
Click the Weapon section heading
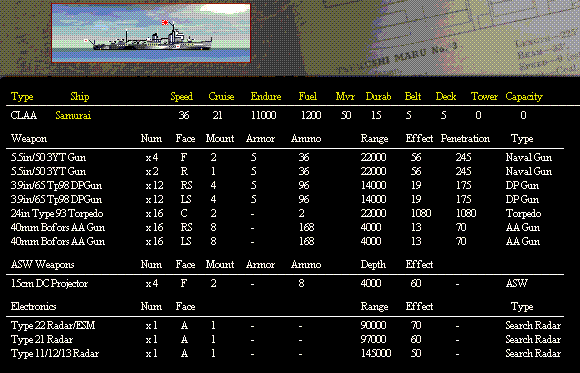click(29, 139)
